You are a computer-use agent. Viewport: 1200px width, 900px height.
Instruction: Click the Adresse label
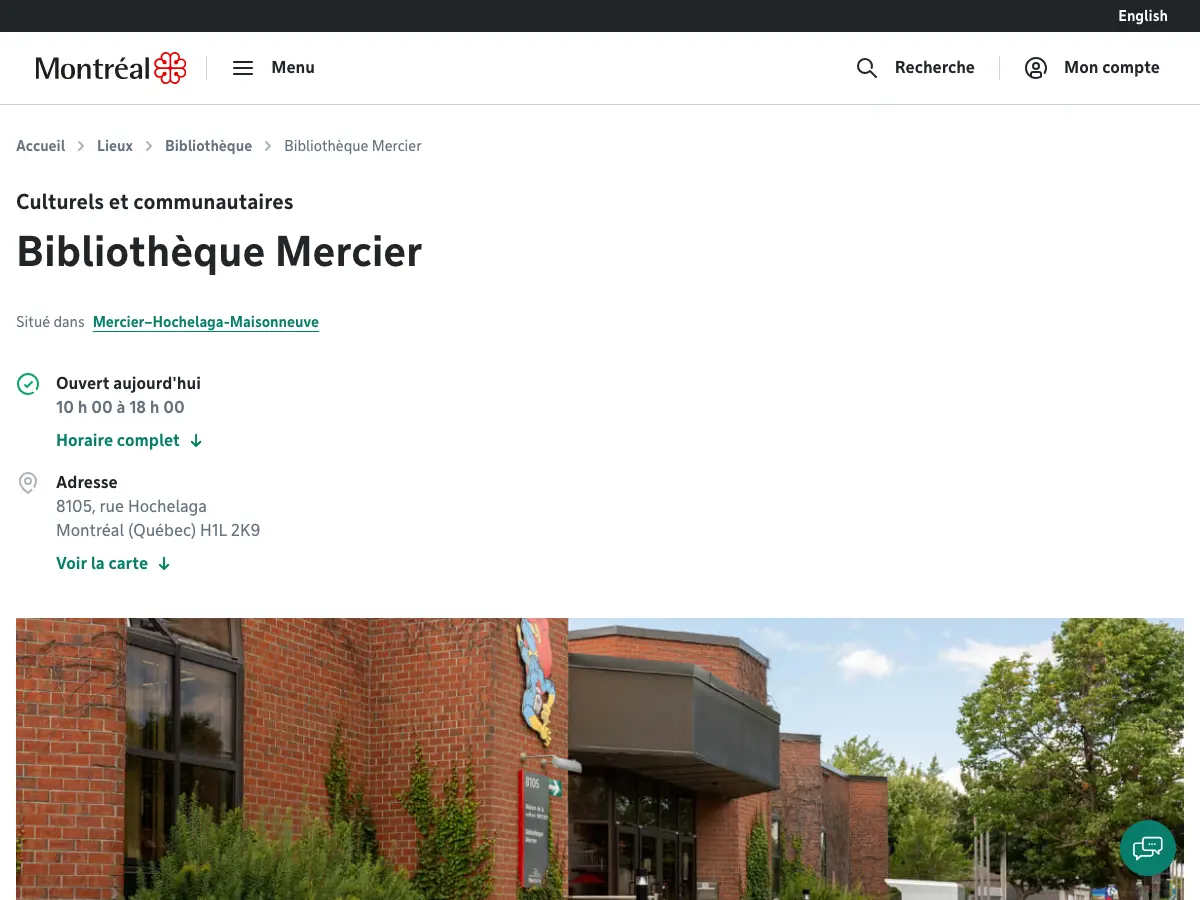(x=87, y=482)
